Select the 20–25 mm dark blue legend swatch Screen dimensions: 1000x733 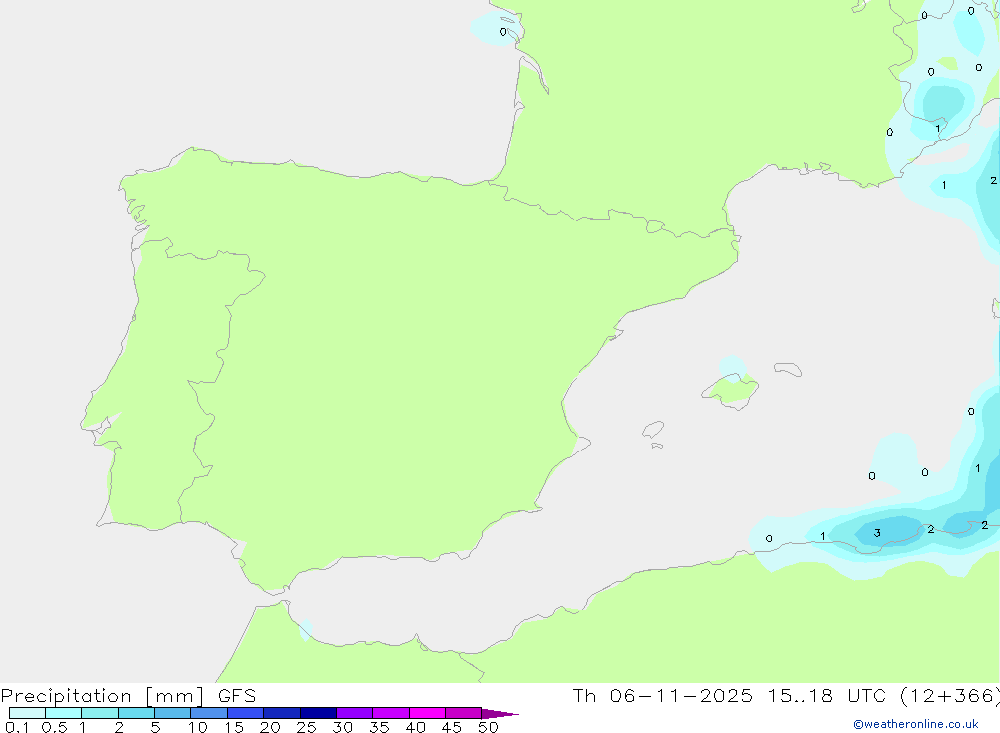(282, 713)
